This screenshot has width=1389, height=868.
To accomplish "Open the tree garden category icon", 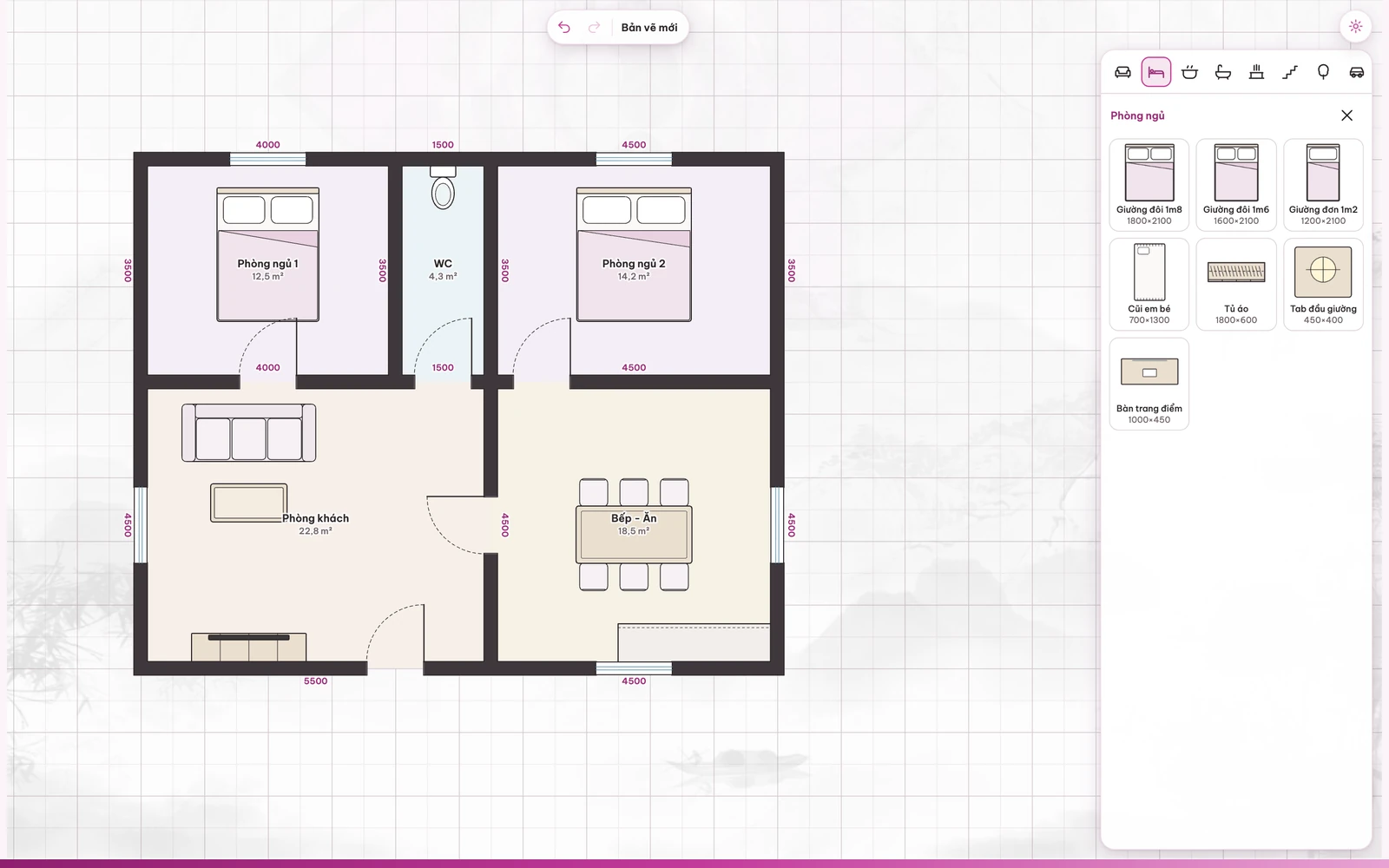I will (1323, 72).
